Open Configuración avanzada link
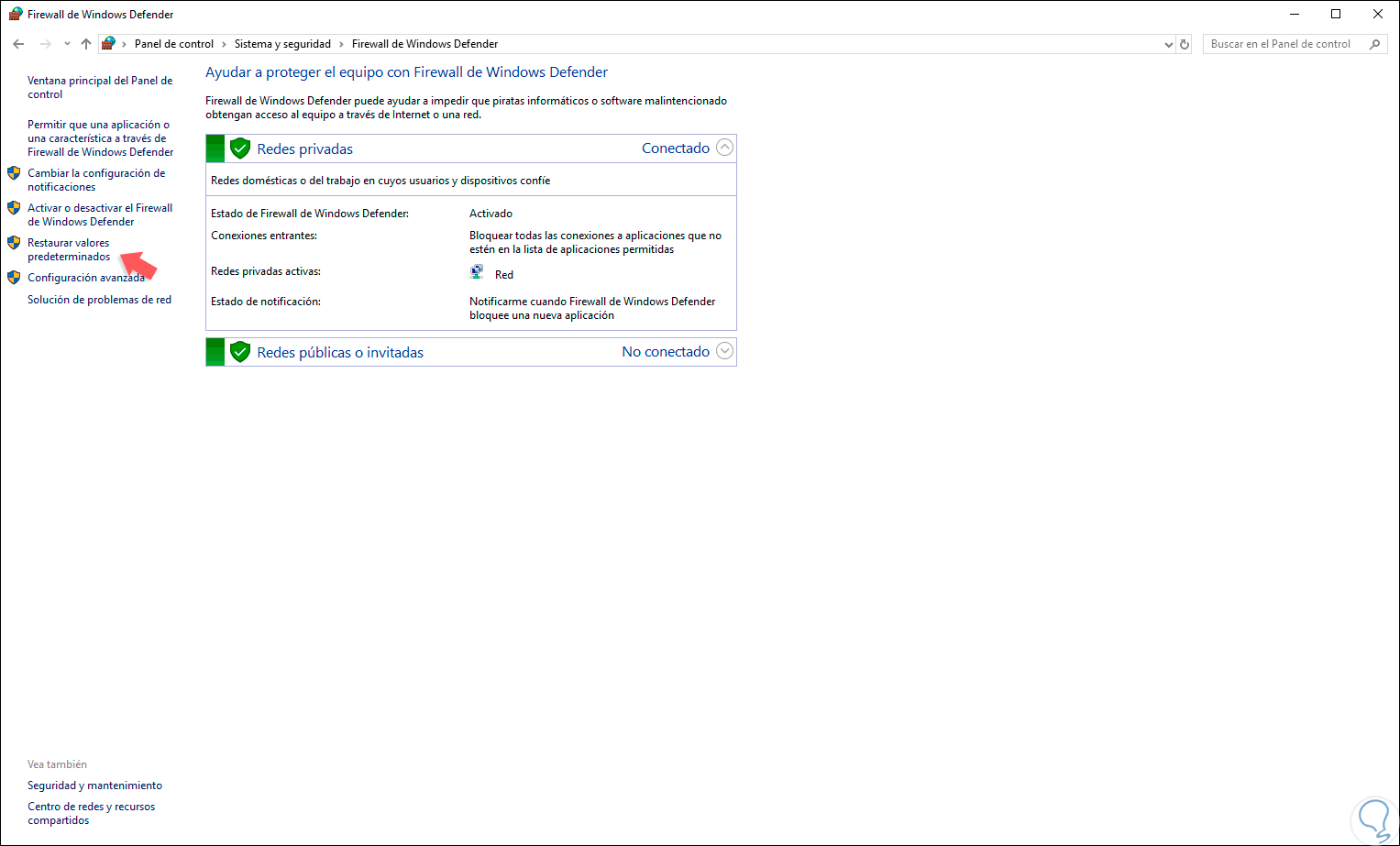This screenshot has height=846, width=1400. pos(86,278)
